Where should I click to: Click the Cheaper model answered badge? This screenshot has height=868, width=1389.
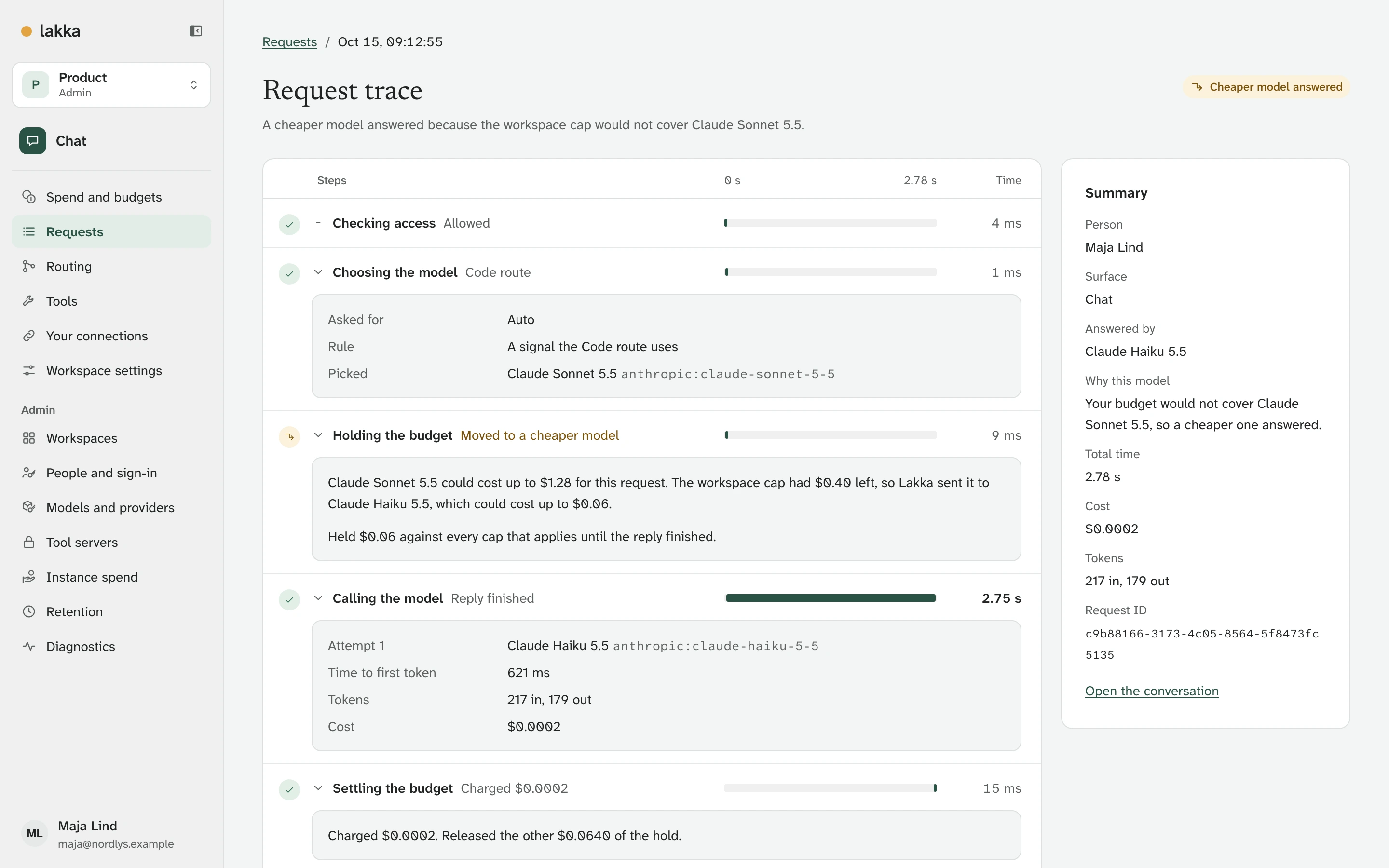[x=1267, y=87]
